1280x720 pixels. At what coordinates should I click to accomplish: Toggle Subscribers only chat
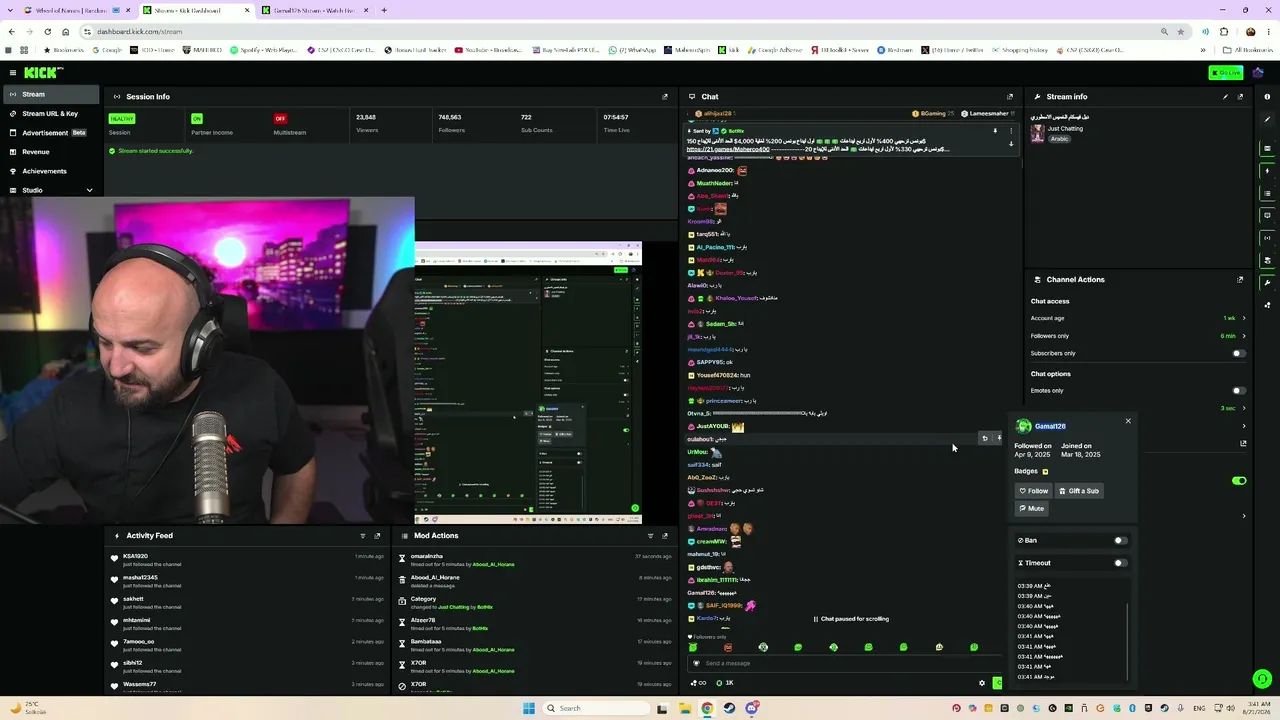pyautogui.click(x=1238, y=353)
